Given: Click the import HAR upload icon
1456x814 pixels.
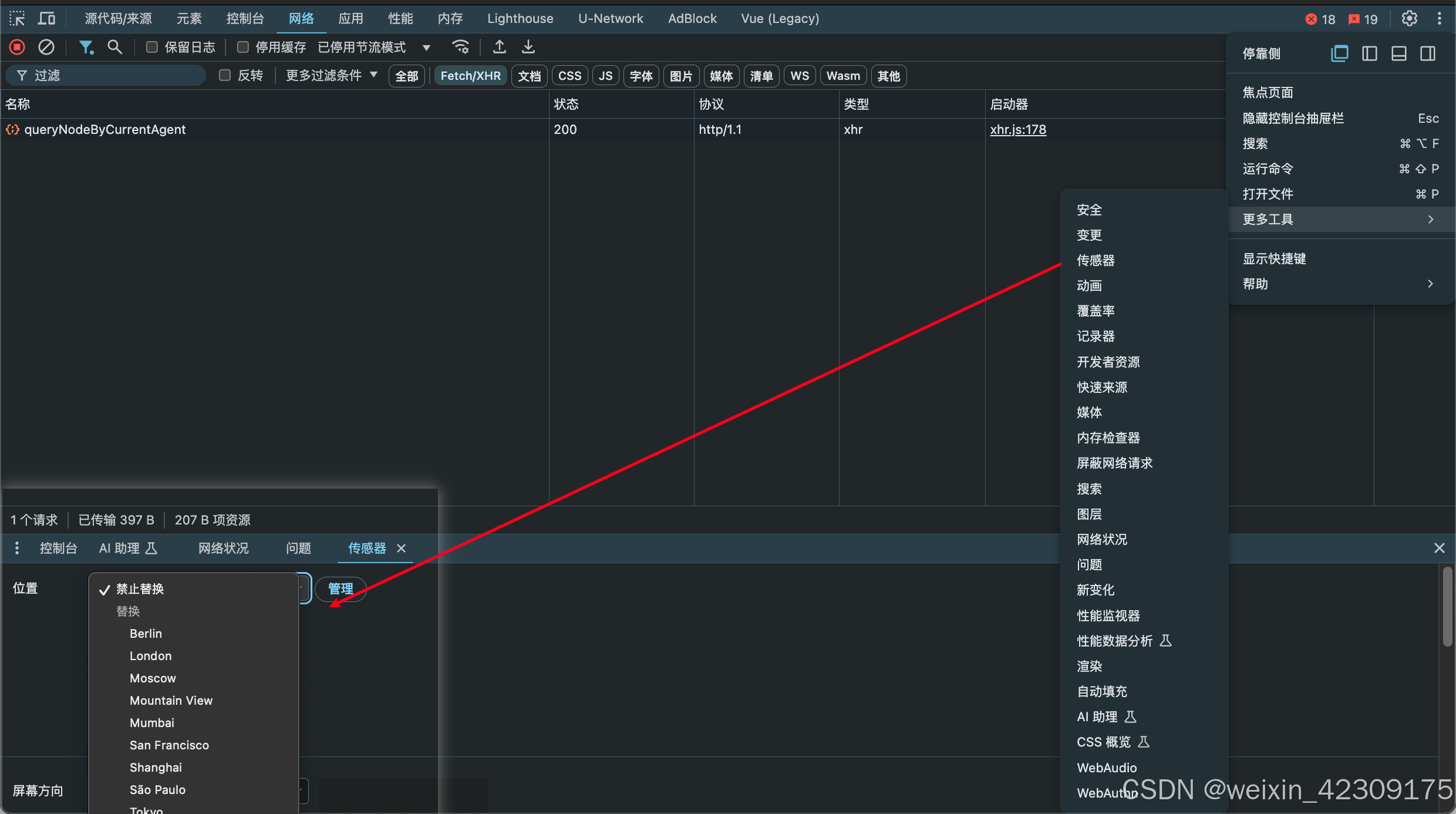Looking at the screenshot, I should point(499,47).
